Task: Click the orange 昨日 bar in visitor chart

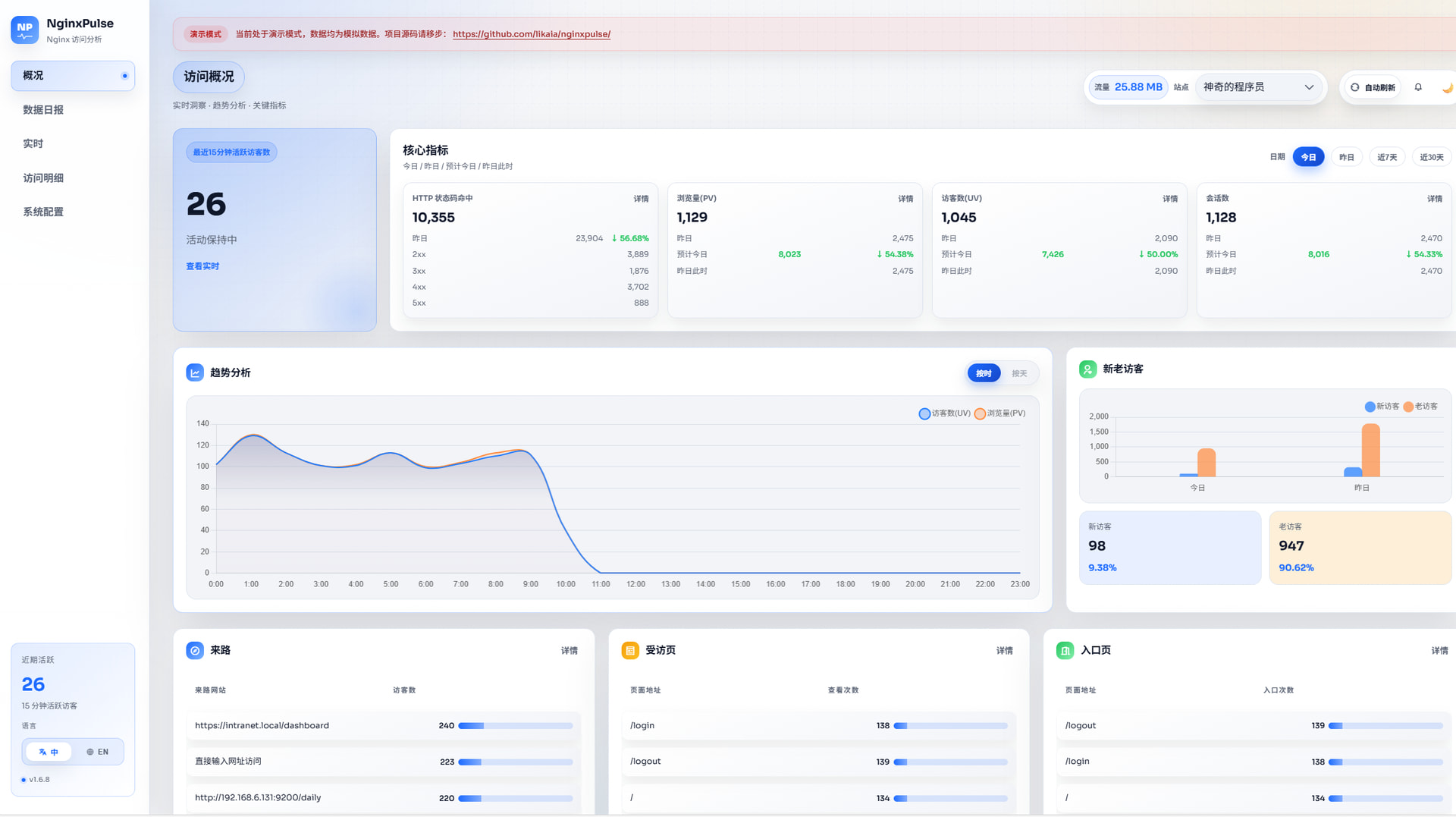Action: 1370,450
